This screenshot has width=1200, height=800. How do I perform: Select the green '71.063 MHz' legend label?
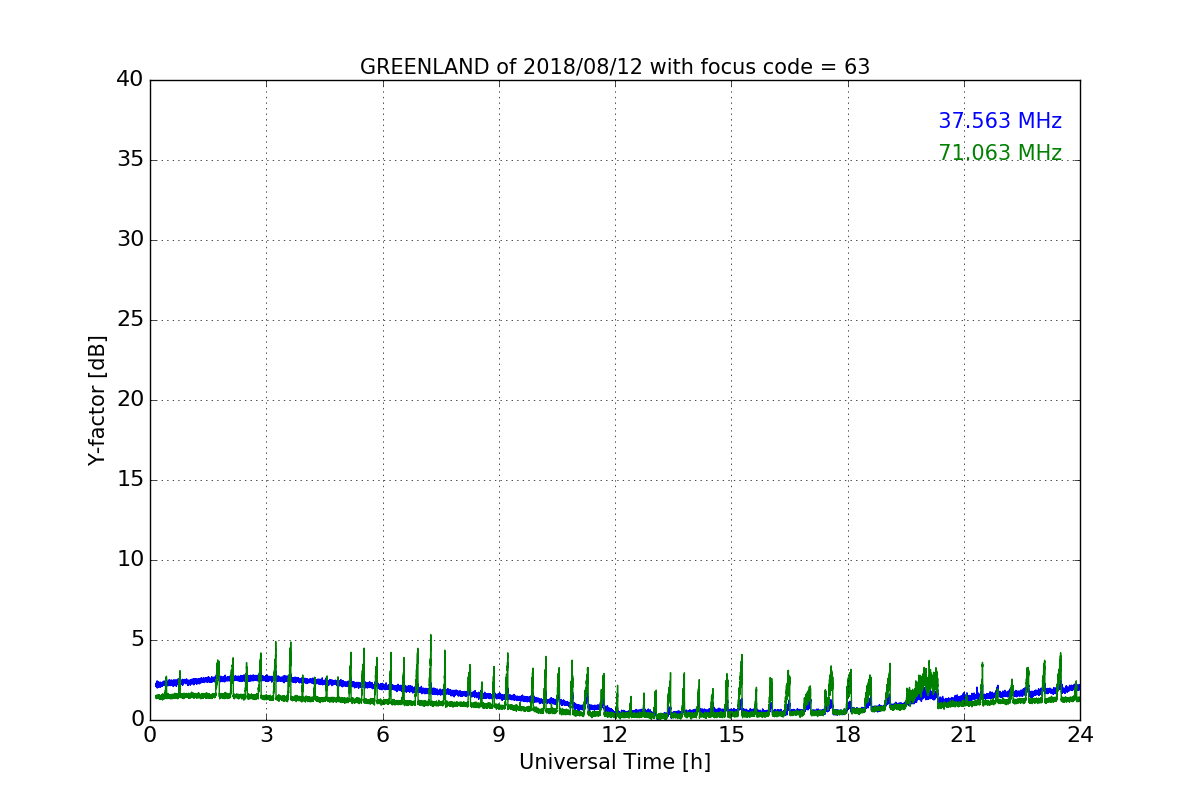click(1000, 153)
